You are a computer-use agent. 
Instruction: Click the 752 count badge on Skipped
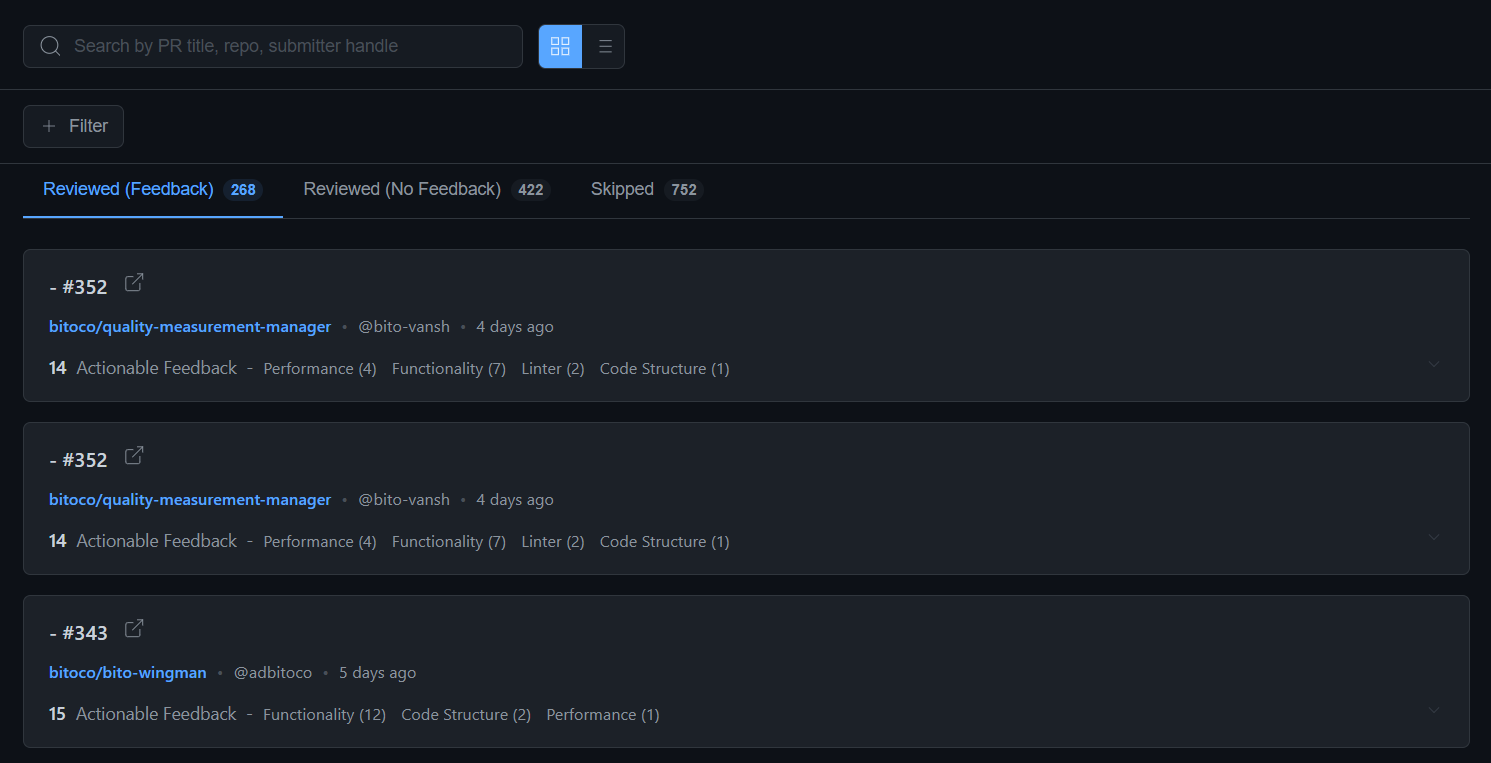click(684, 190)
